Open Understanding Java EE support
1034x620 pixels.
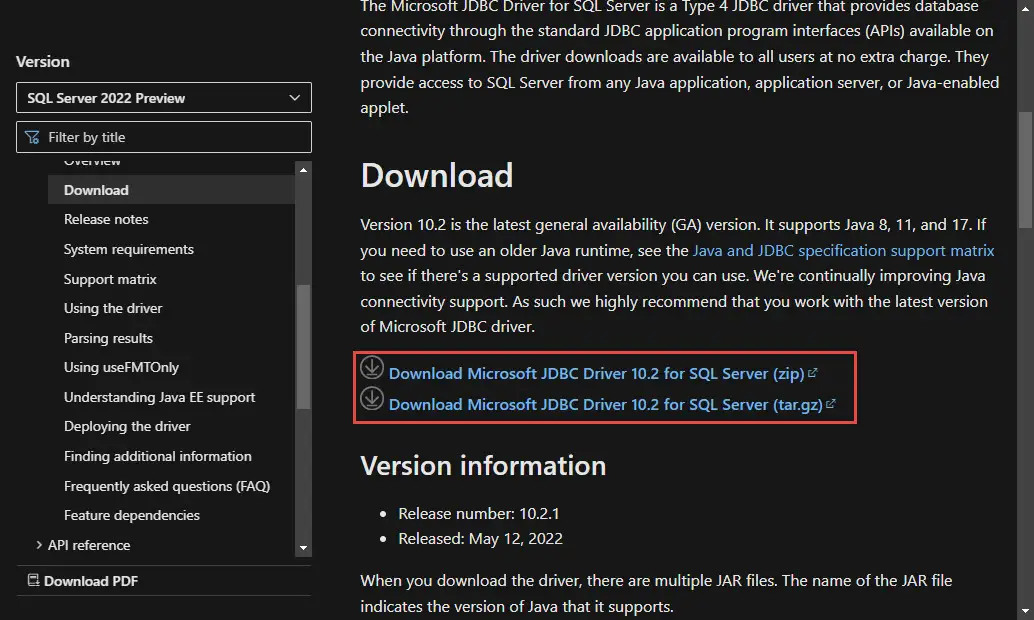(x=160, y=397)
